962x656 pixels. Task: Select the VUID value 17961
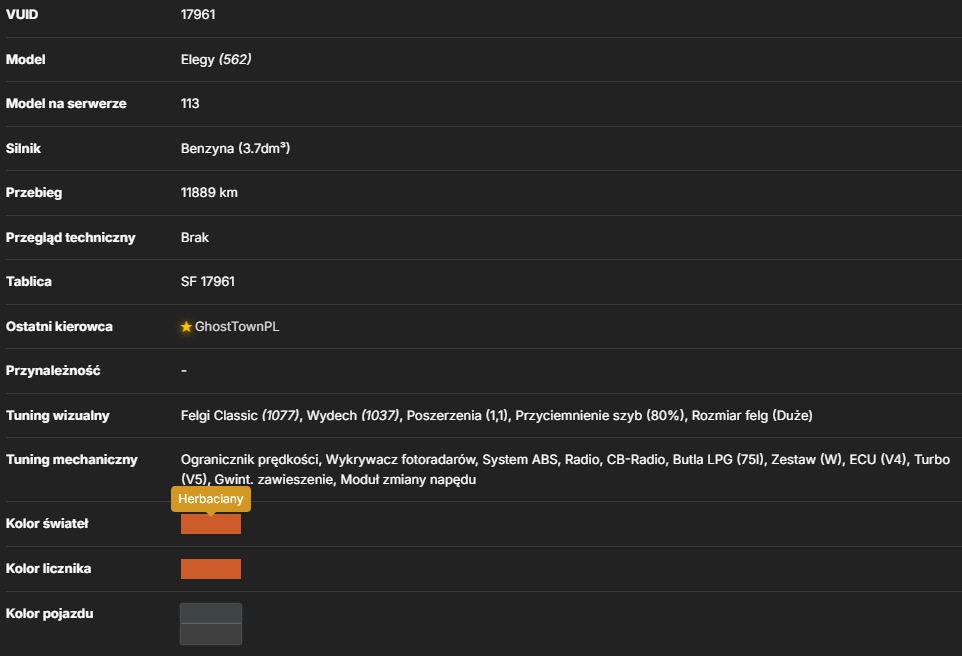(198, 14)
